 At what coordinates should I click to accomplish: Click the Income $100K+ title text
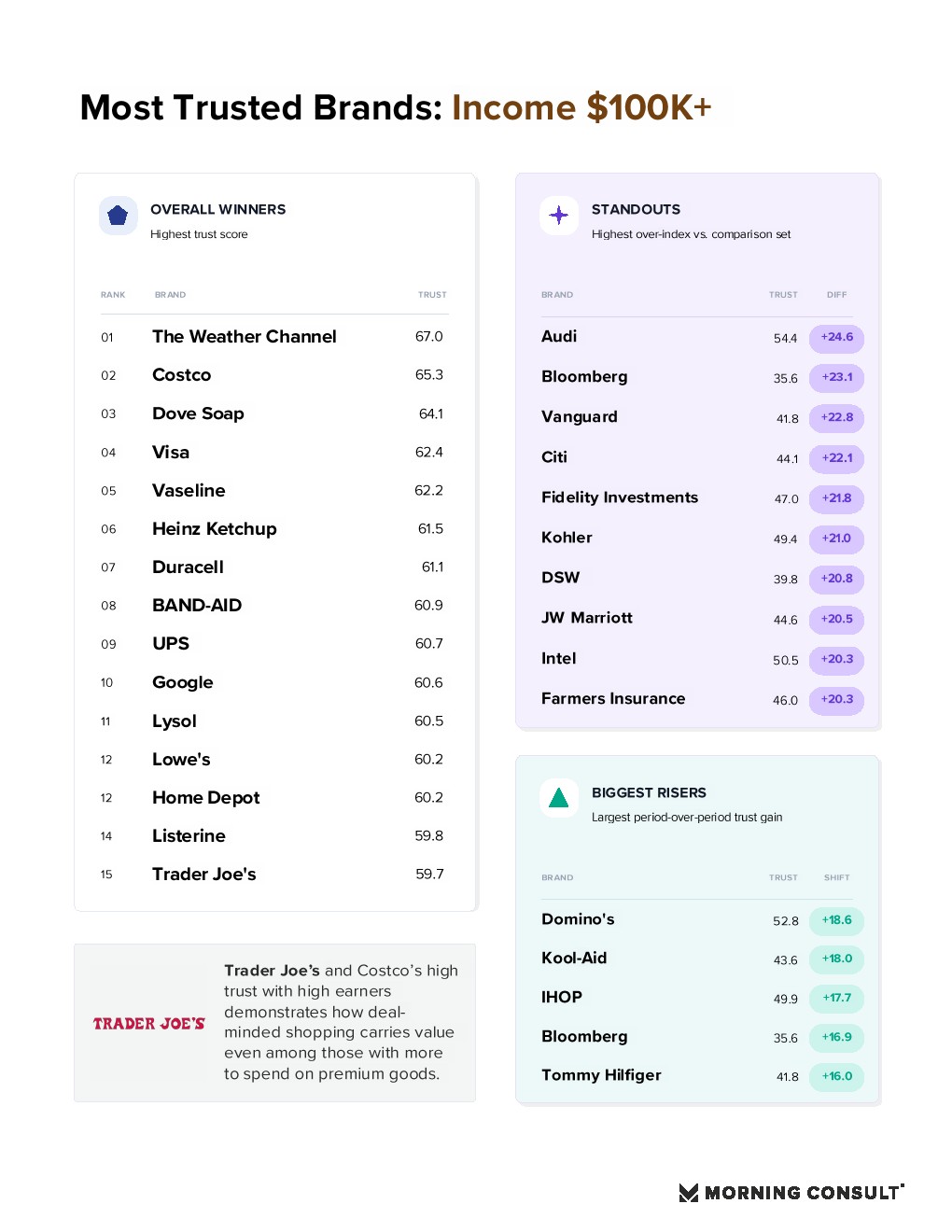click(581, 107)
